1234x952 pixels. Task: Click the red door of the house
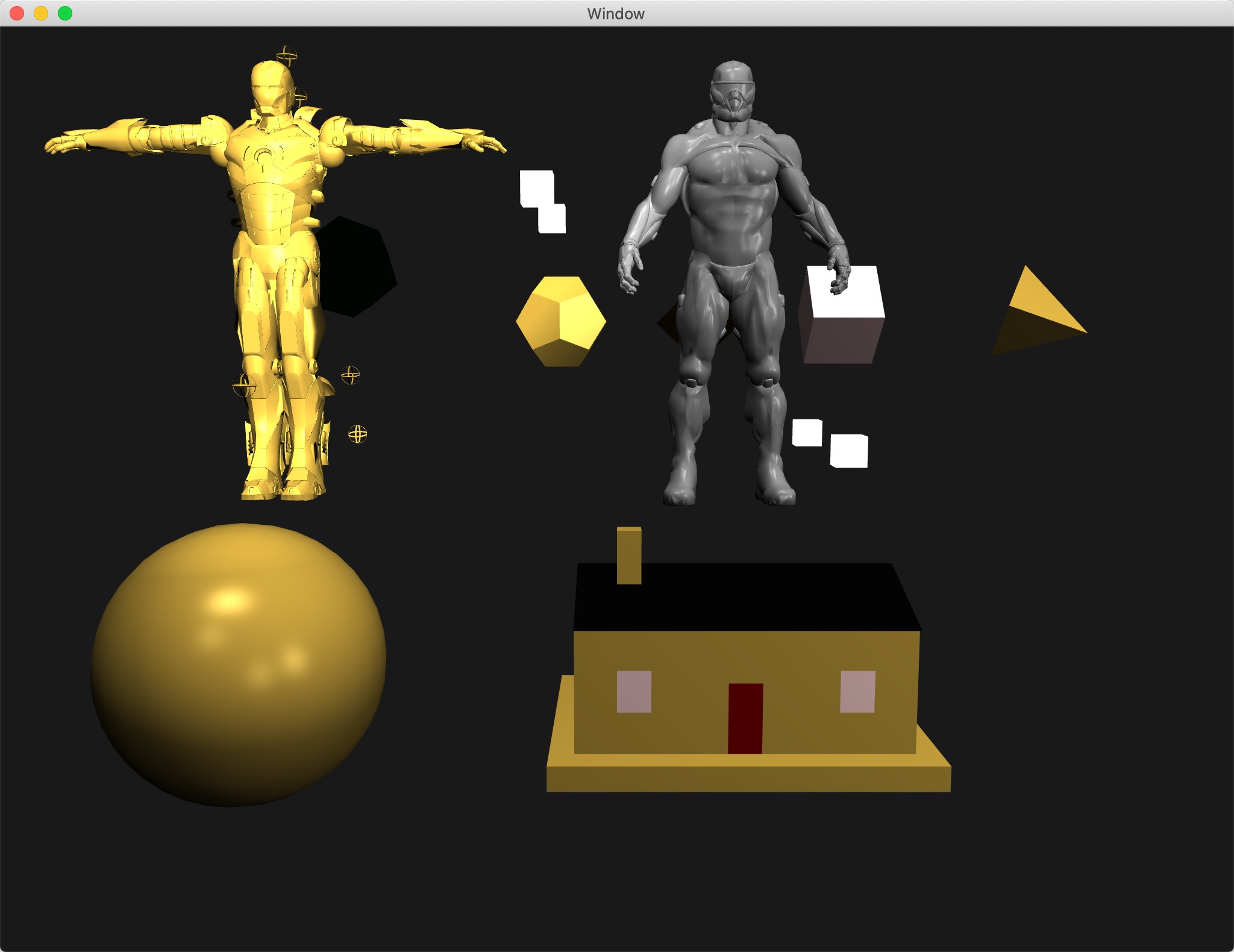[745, 718]
